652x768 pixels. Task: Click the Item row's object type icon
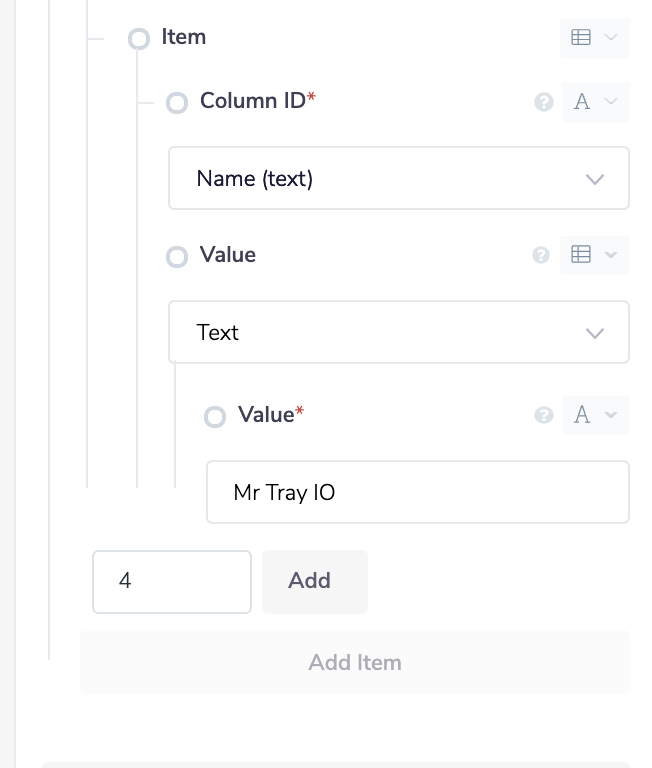581,37
